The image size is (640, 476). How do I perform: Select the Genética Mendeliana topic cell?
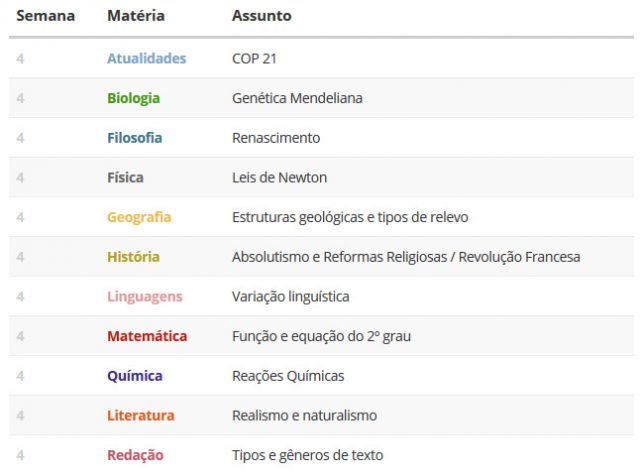297,98
